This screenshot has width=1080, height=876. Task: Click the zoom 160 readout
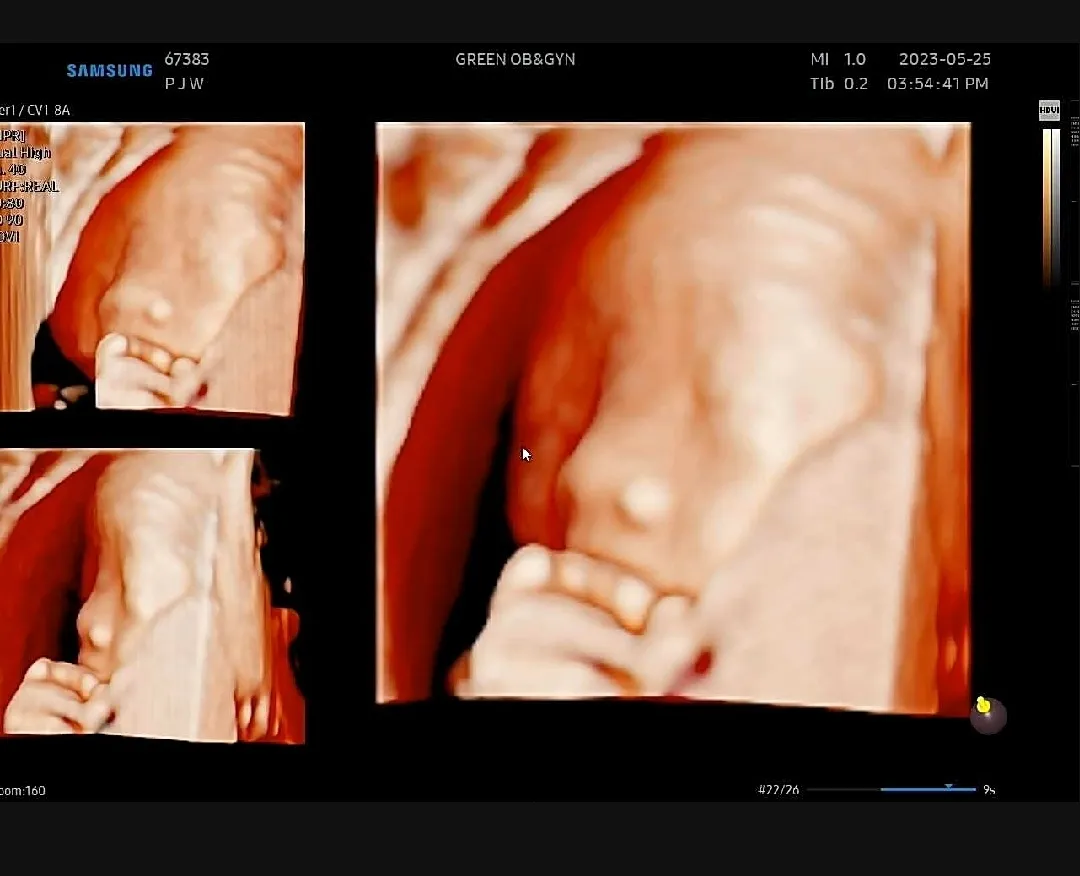[x=23, y=791]
